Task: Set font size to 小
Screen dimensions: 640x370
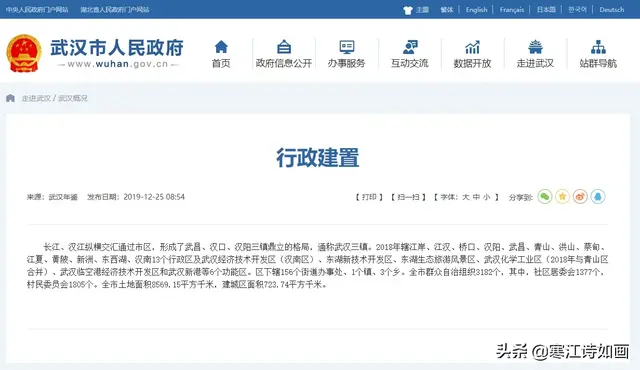Action: [x=487, y=197]
